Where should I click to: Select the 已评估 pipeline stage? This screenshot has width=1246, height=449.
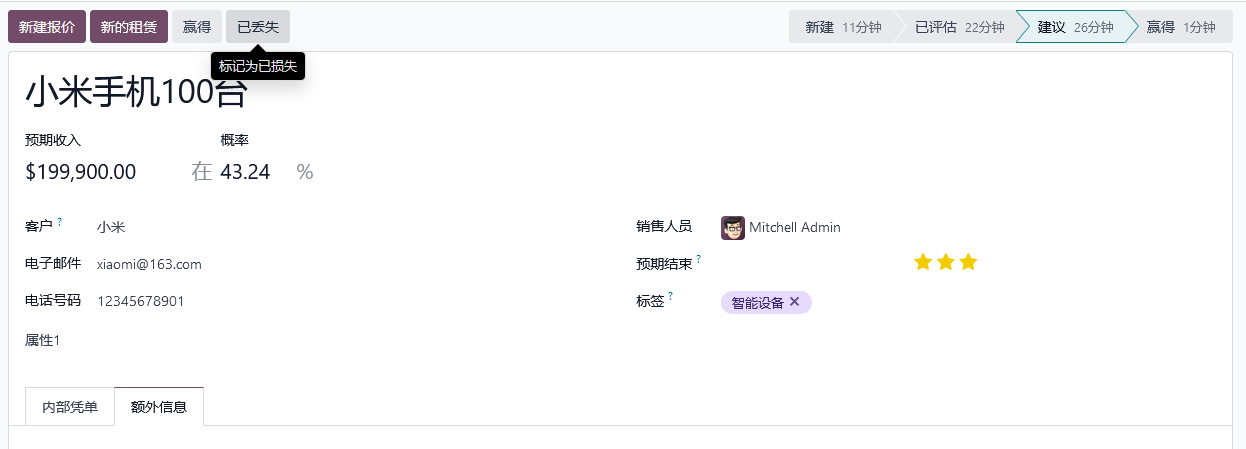point(959,27)
